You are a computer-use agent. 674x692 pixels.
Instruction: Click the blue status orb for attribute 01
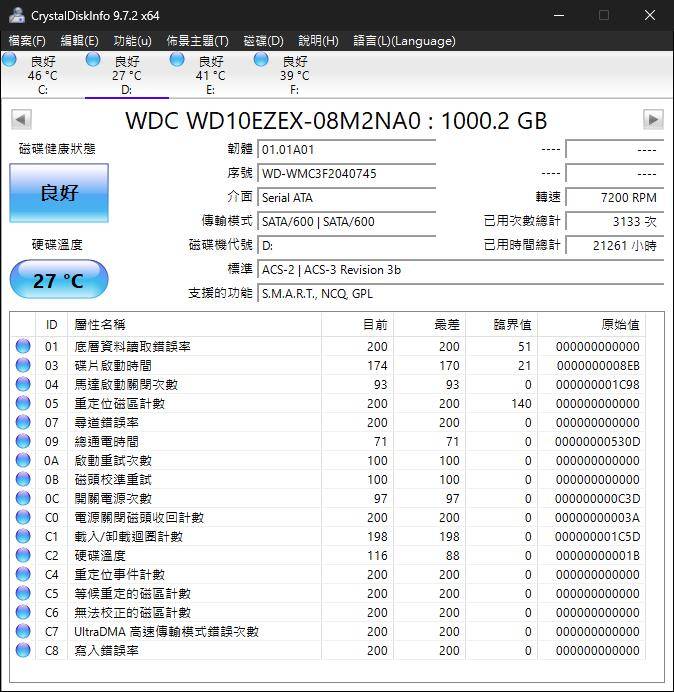(23, 346)
